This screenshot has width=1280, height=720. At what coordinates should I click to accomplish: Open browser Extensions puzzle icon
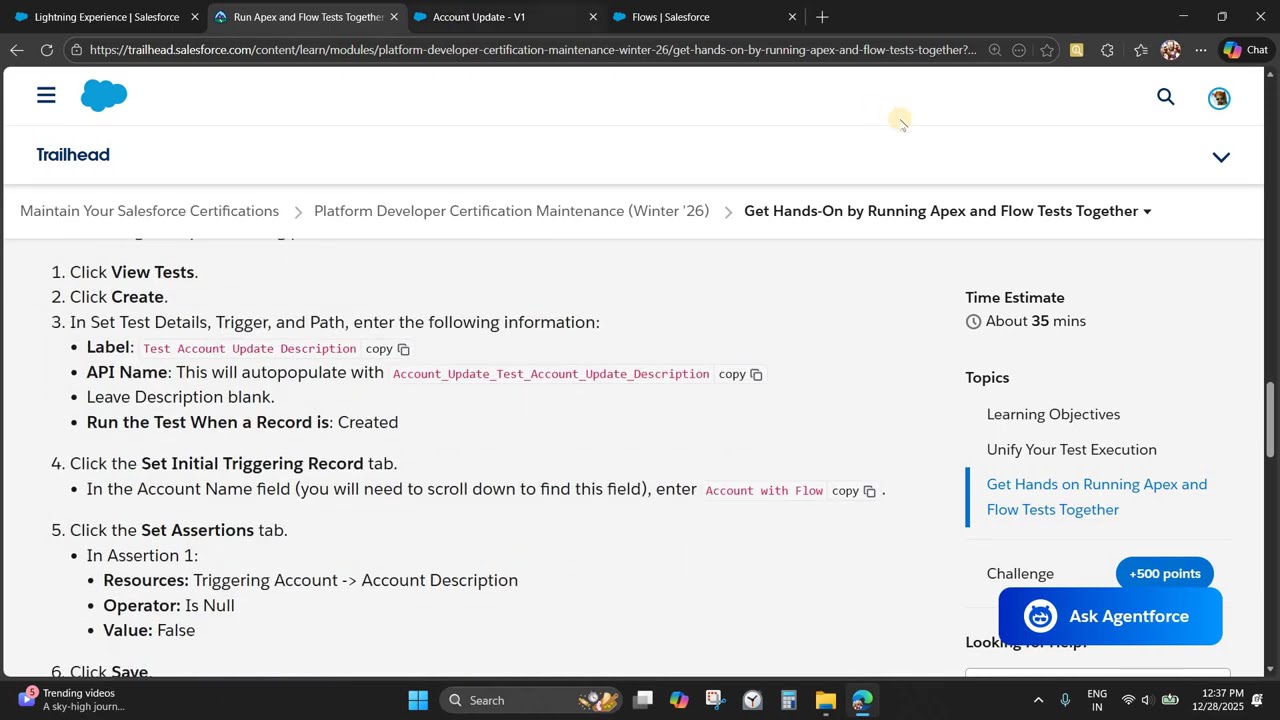pyautogui.click(x=1107, y=50)
